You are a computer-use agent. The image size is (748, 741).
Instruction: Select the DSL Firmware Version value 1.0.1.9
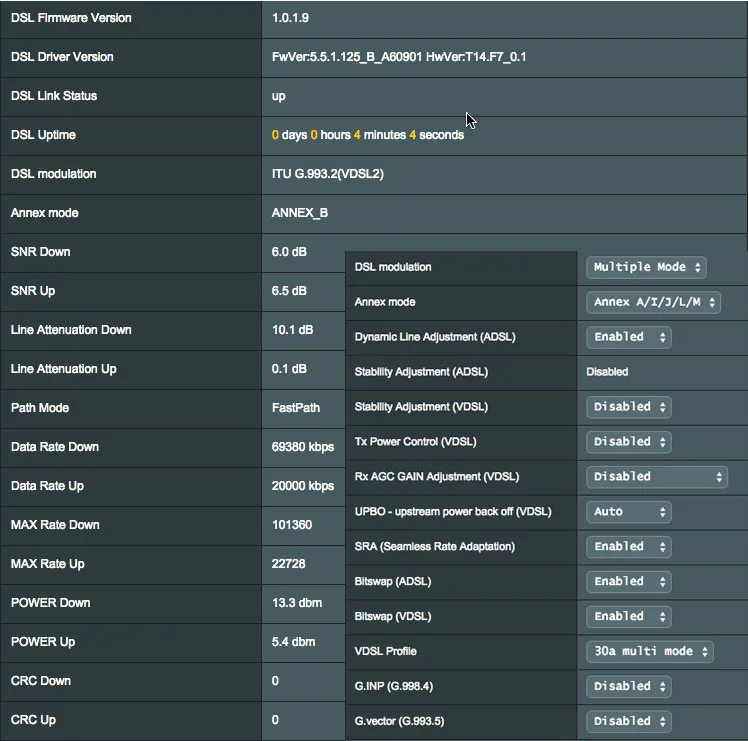coord(290,18)
